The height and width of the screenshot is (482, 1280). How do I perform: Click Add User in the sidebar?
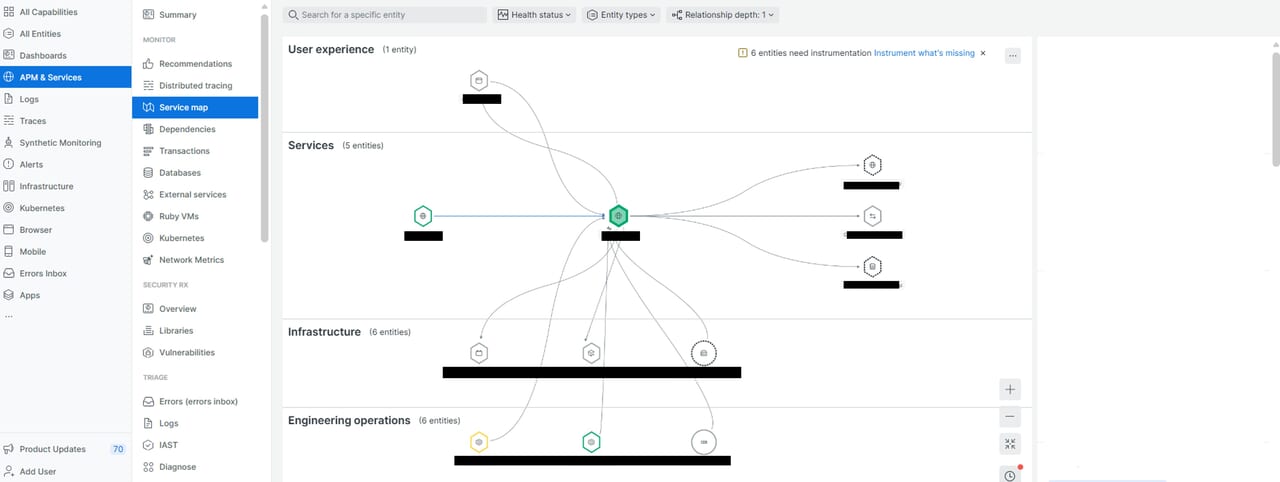click(x=38, y=471)
